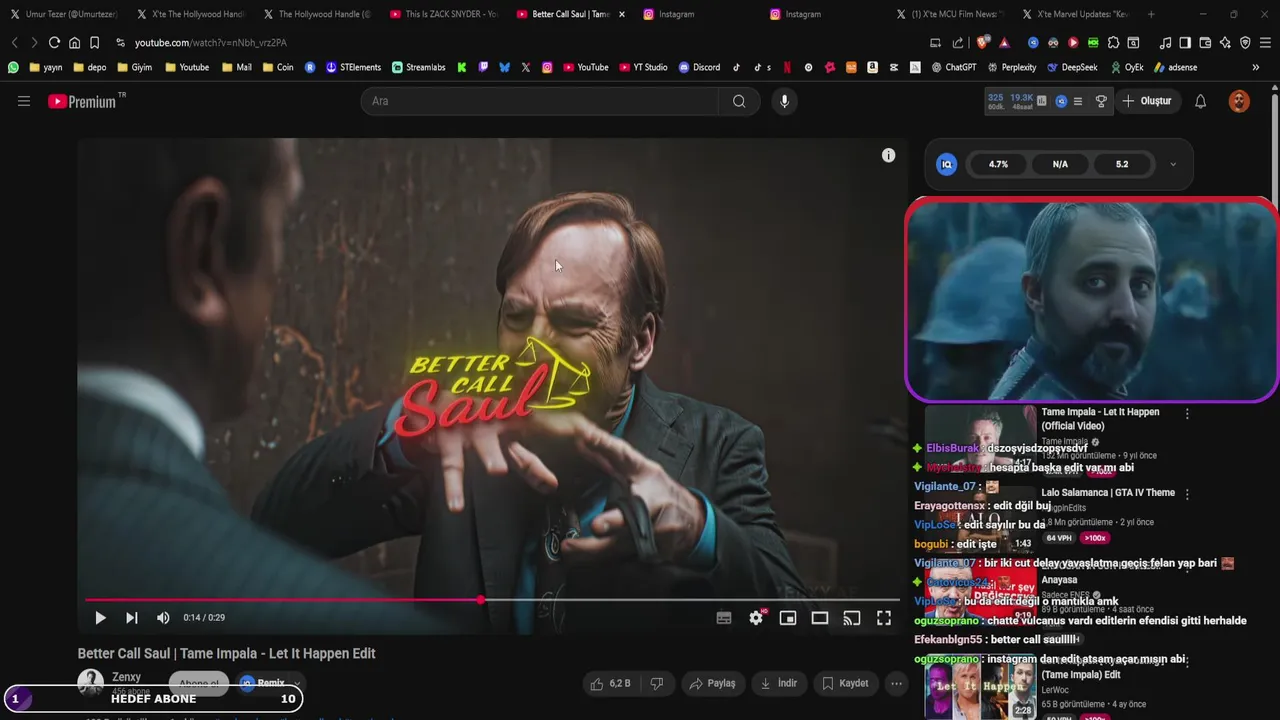Viewport: 1280px width, 720px height.
Task: Expand the vidIQ score panel chevron
Action: [x=1173, y=164]
